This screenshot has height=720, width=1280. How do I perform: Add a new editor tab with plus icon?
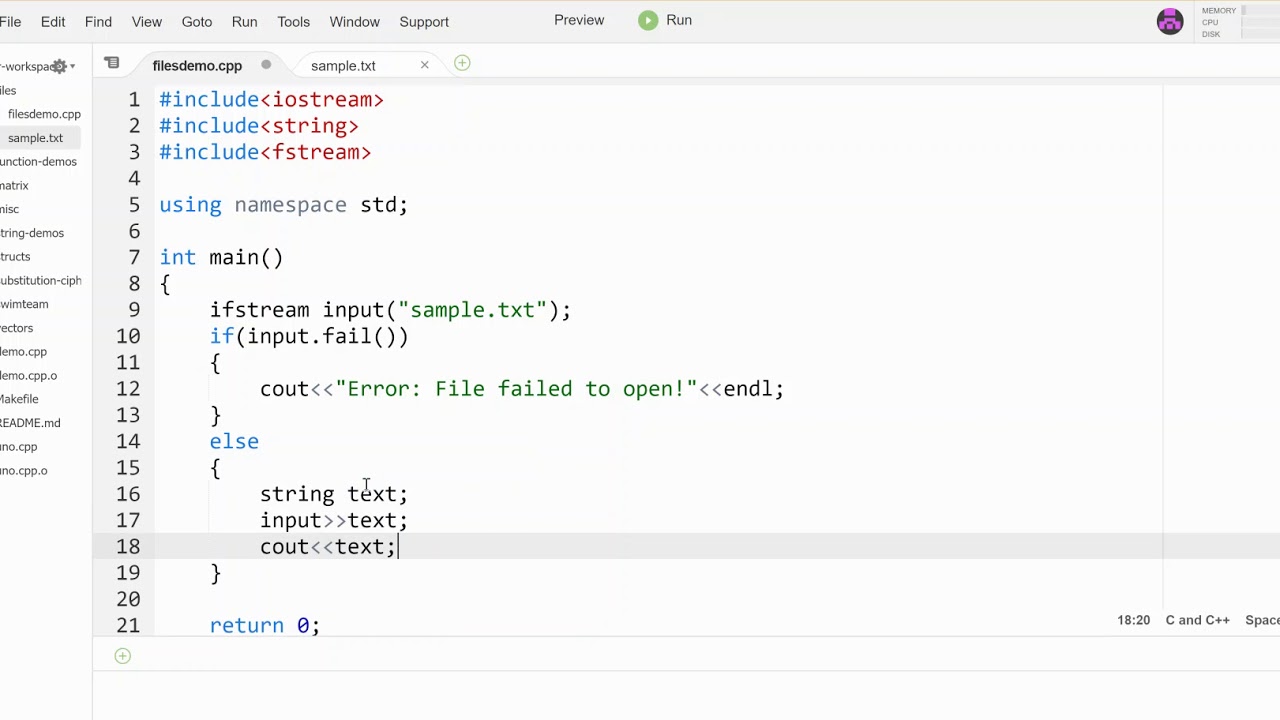[462, 64]
